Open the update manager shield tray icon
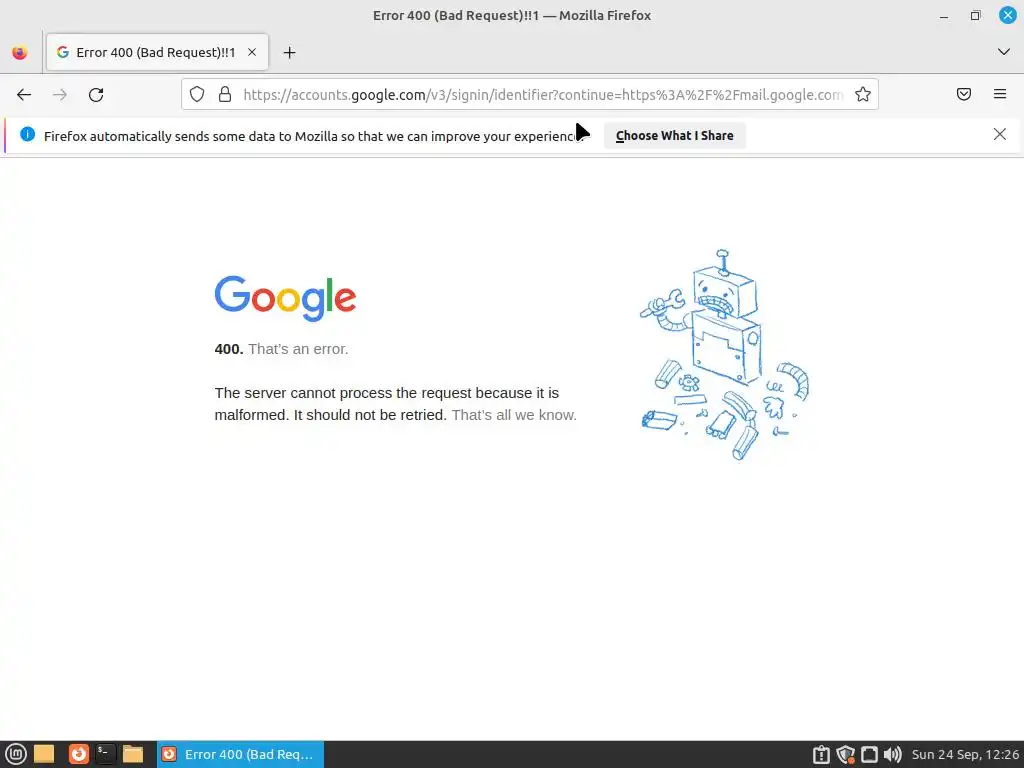Viewport: 1024px width, 768px height. click(845, 754)
